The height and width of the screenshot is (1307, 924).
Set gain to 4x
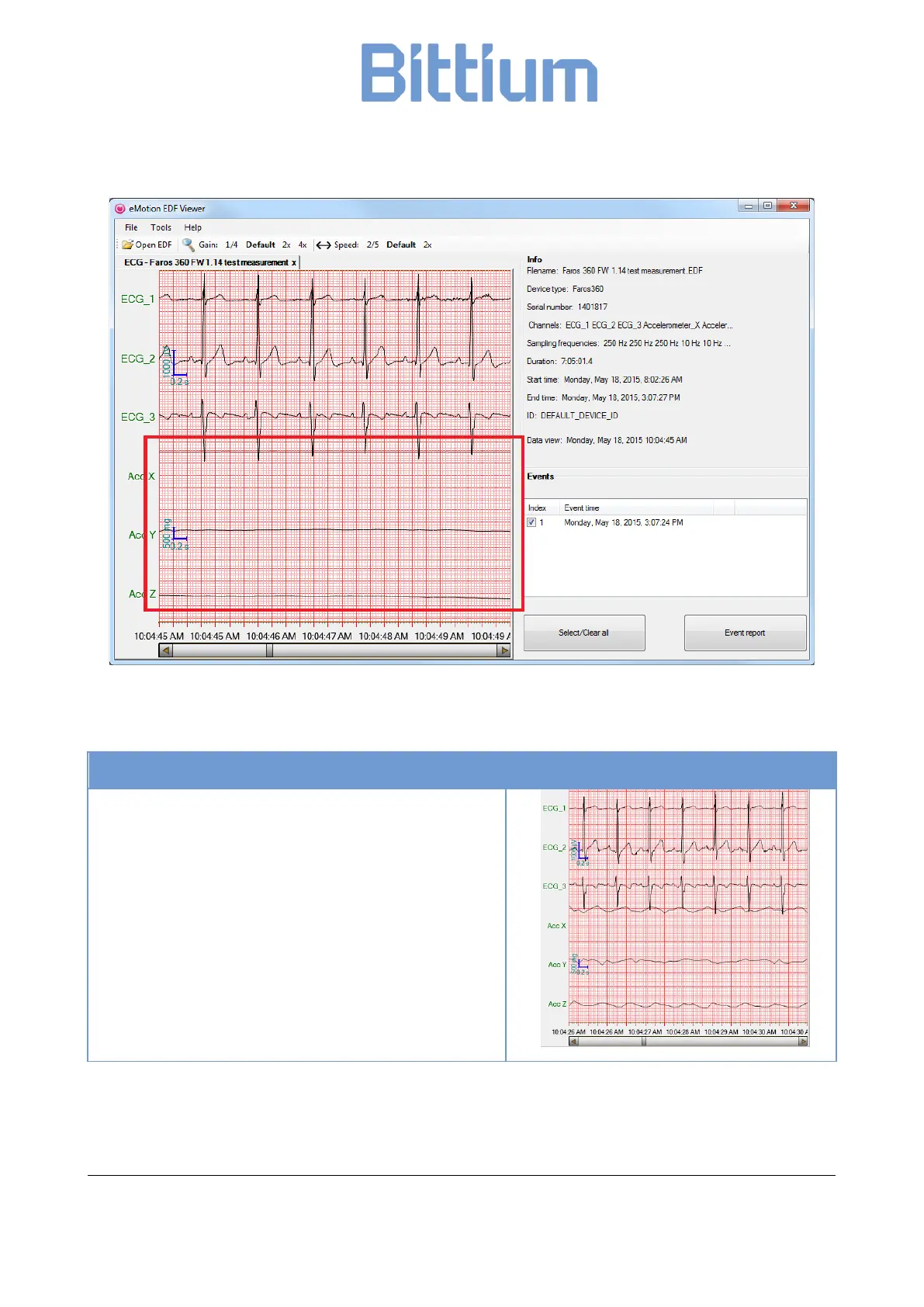pyautogui.click(x=303, y=244)
